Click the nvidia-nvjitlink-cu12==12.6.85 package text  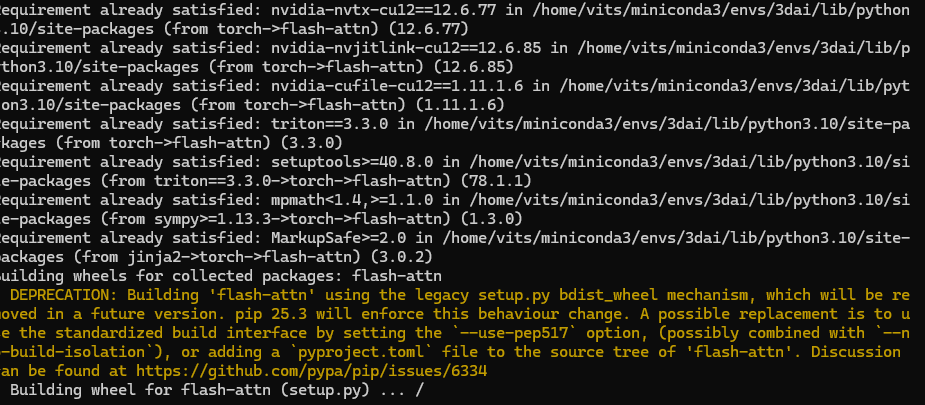[x=405, y=48]
